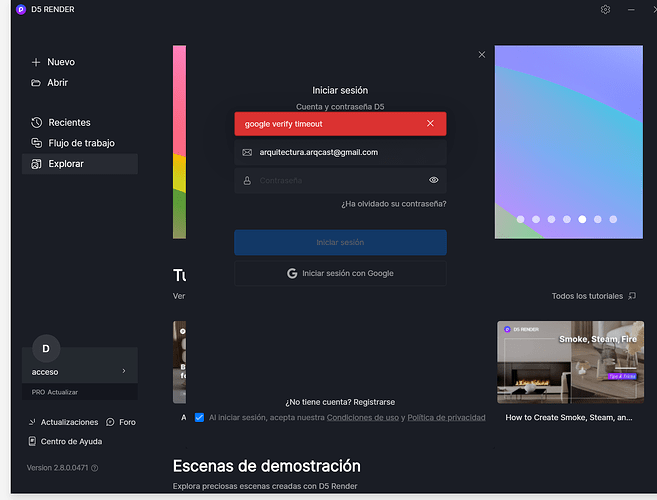The image size is (657, 500).
Task: Click the colorful gradient banner image
Action: click(x=569, y=142)
